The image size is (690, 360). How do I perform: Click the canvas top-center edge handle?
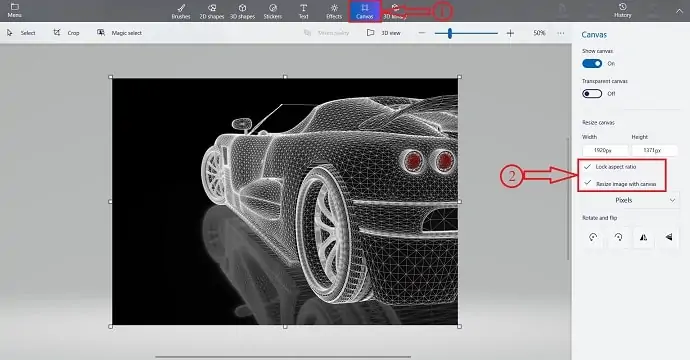pyautogui.click(x=285, y=77)
